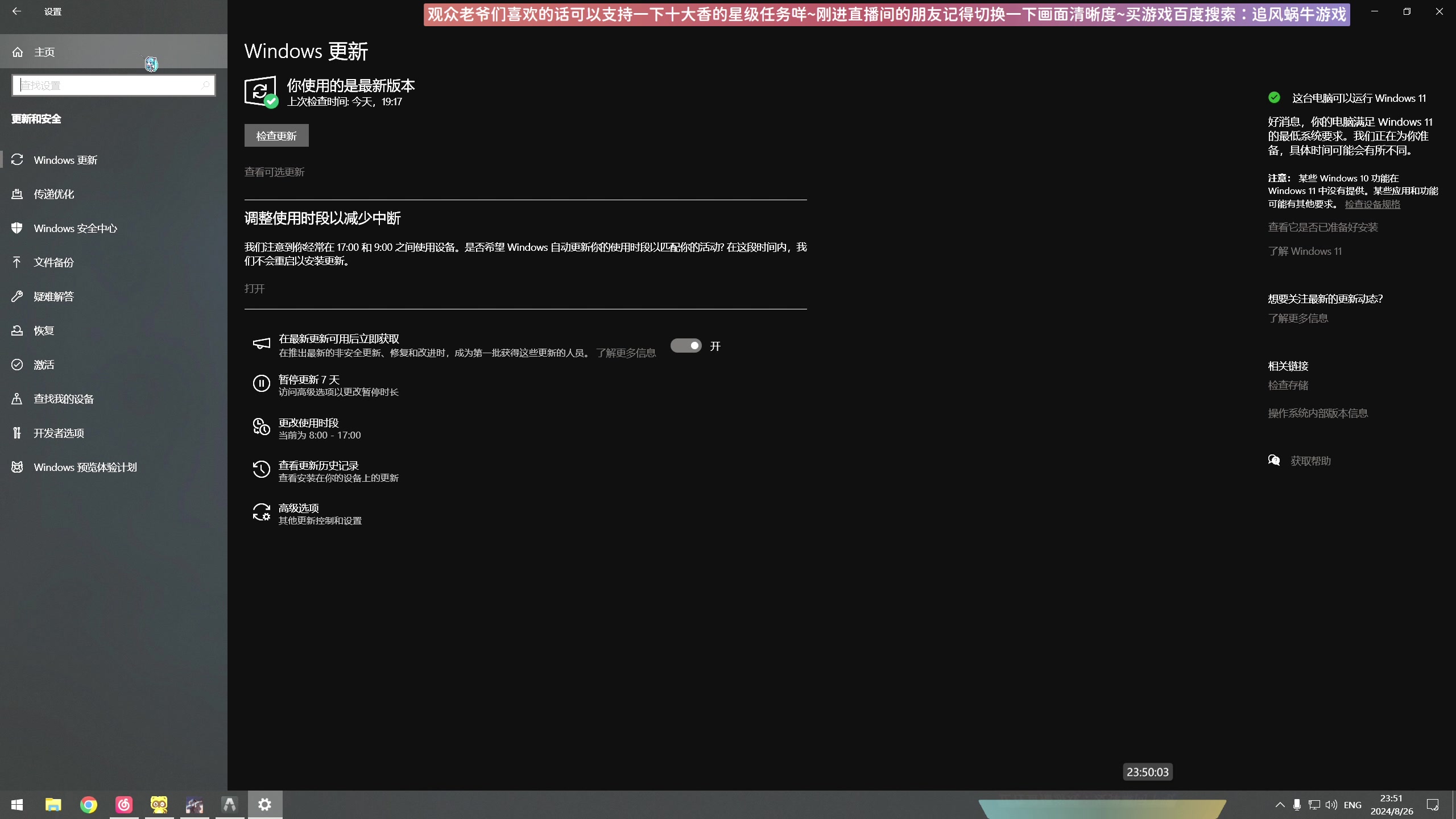1456x819 pixels.
Task: Open 操作系统内部版本信息 link
Action: click(1318, 413)
